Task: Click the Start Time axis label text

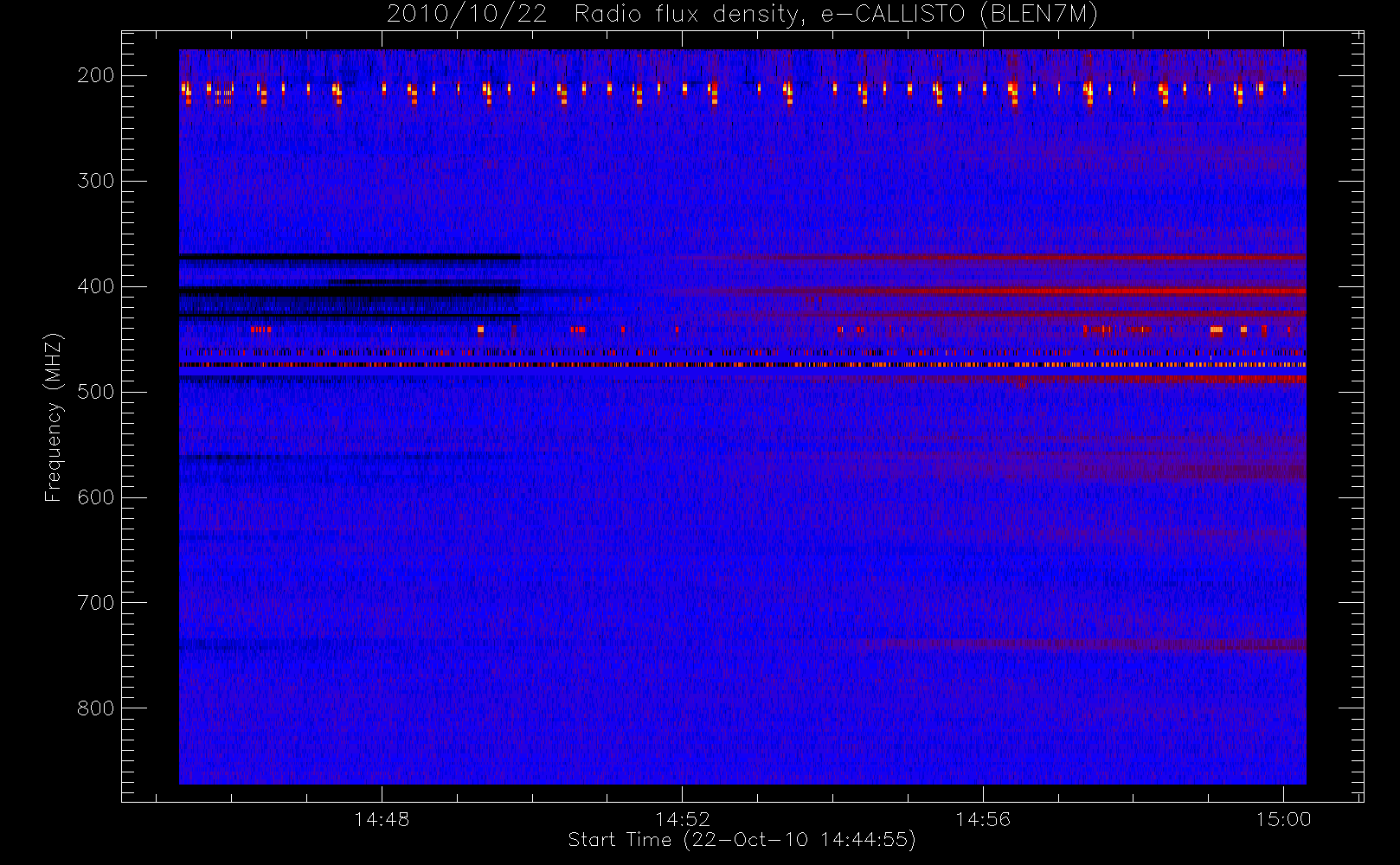Action: click(x=742, y=840)
